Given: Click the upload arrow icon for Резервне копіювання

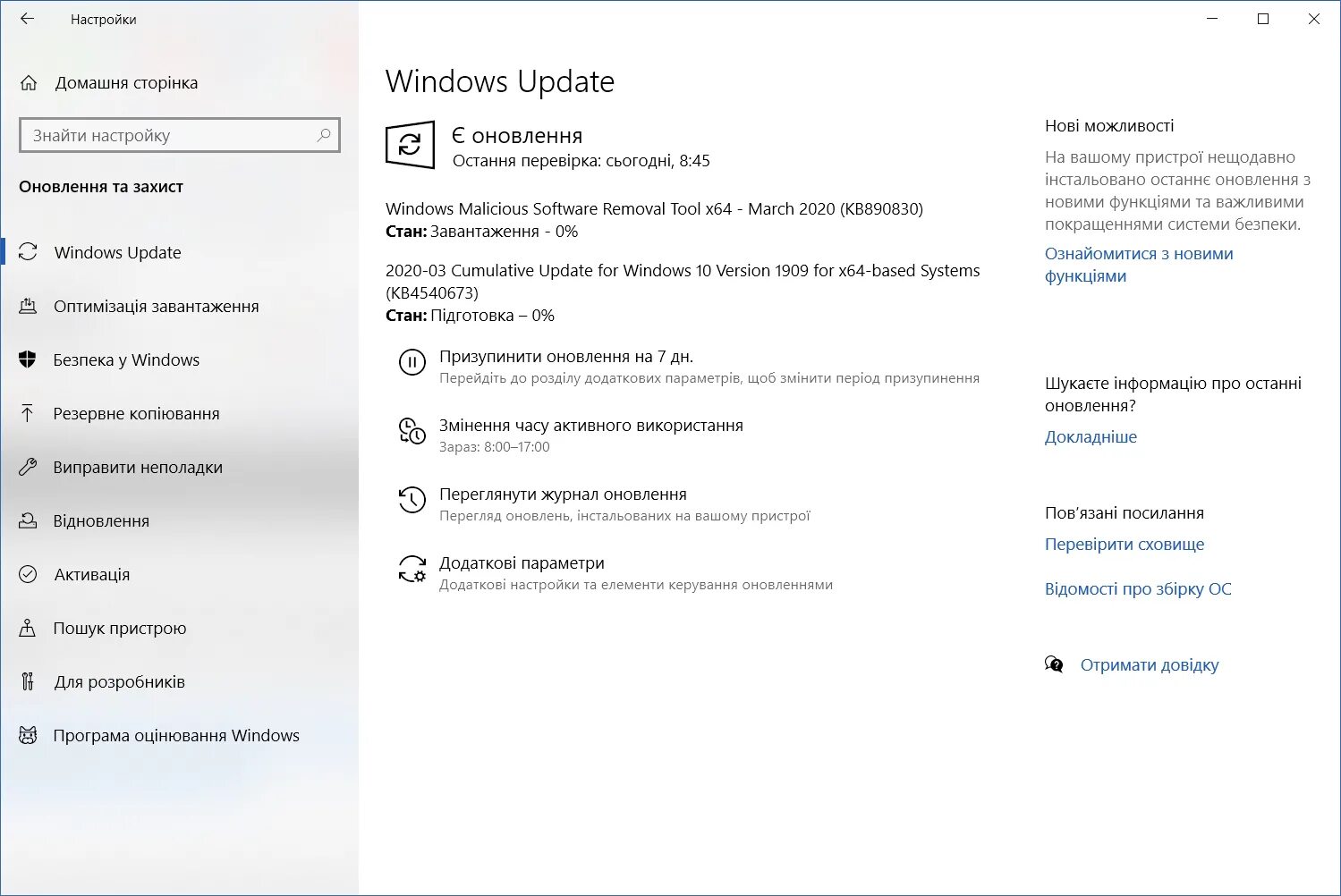Looking at the screenshot, I should tap(28, 413).
